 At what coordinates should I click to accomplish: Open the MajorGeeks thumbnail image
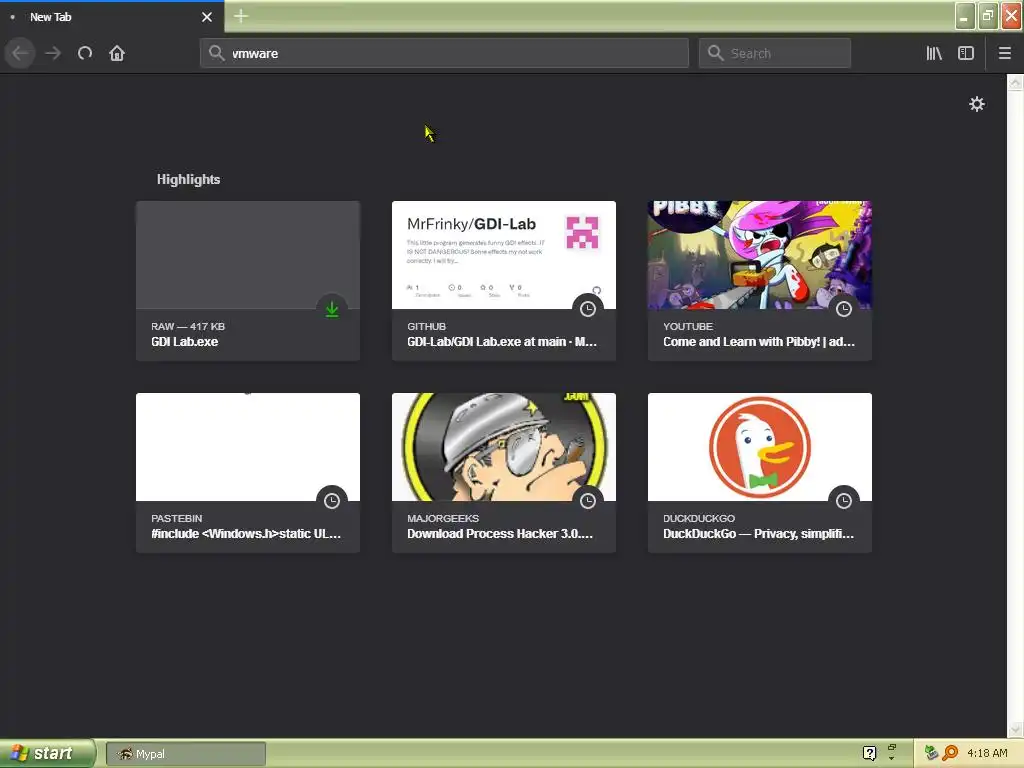click(504, 447)
